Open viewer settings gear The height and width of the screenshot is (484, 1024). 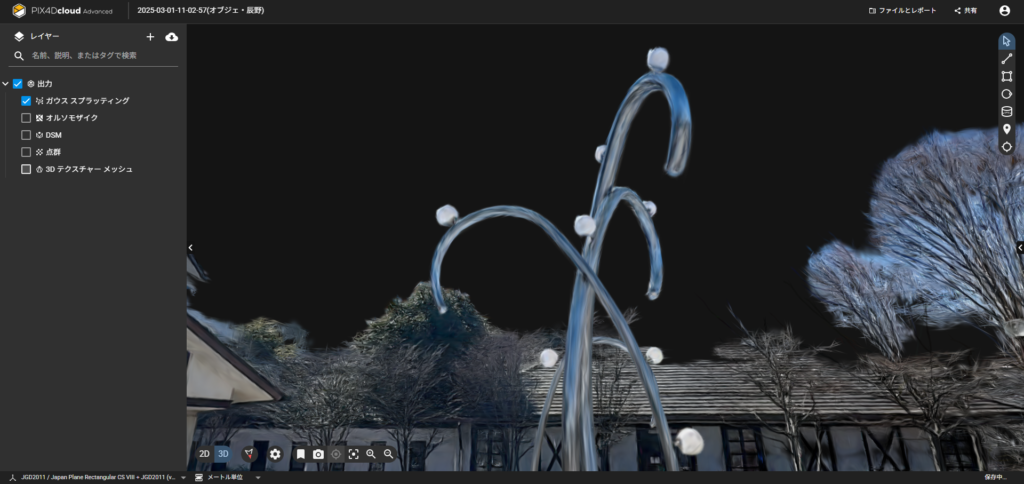[x=275, y=454]
